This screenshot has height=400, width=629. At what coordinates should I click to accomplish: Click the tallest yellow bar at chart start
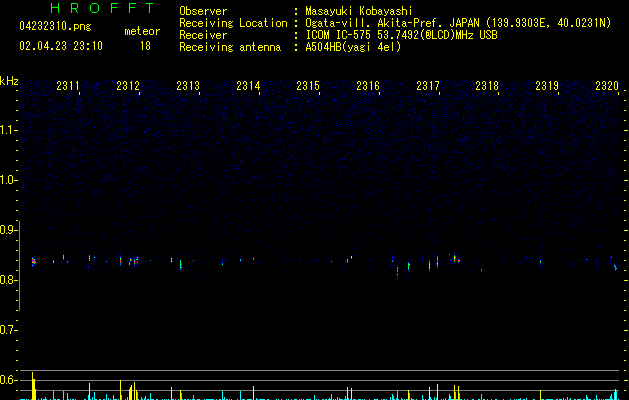[33, 386]
